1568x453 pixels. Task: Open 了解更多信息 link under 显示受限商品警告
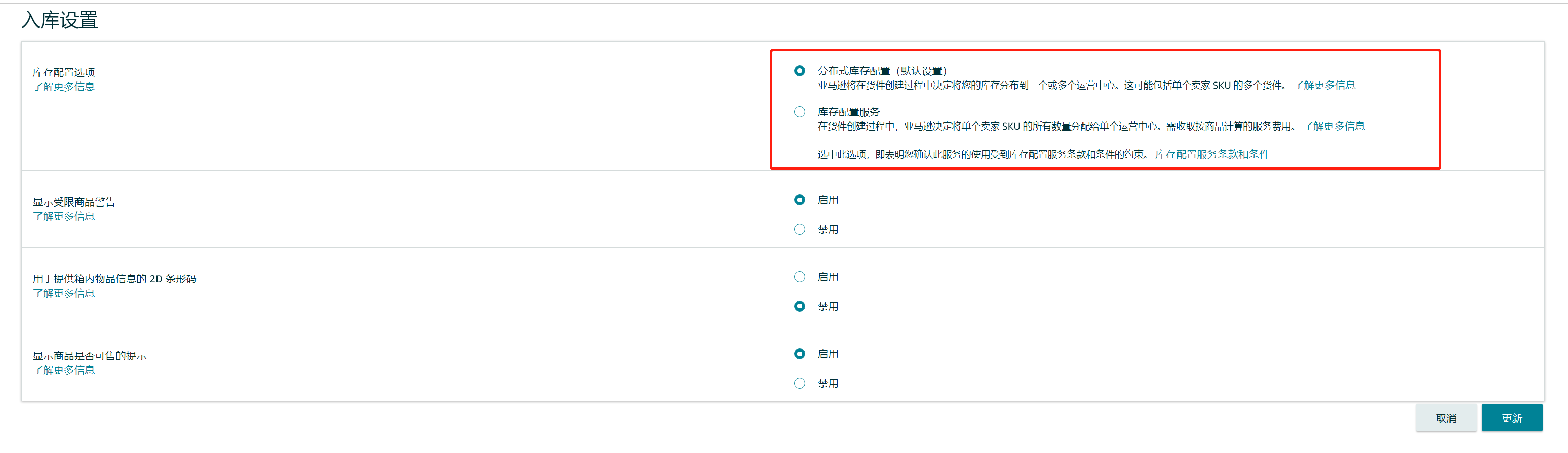[64, 216]
